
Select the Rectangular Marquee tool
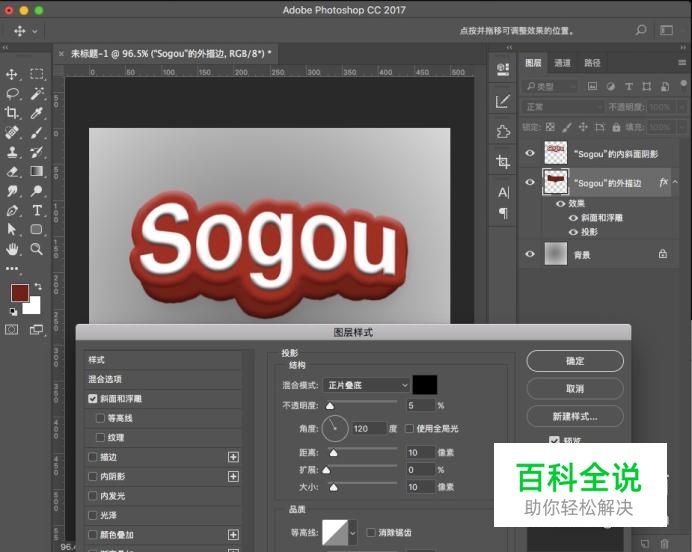click(37, 74)
